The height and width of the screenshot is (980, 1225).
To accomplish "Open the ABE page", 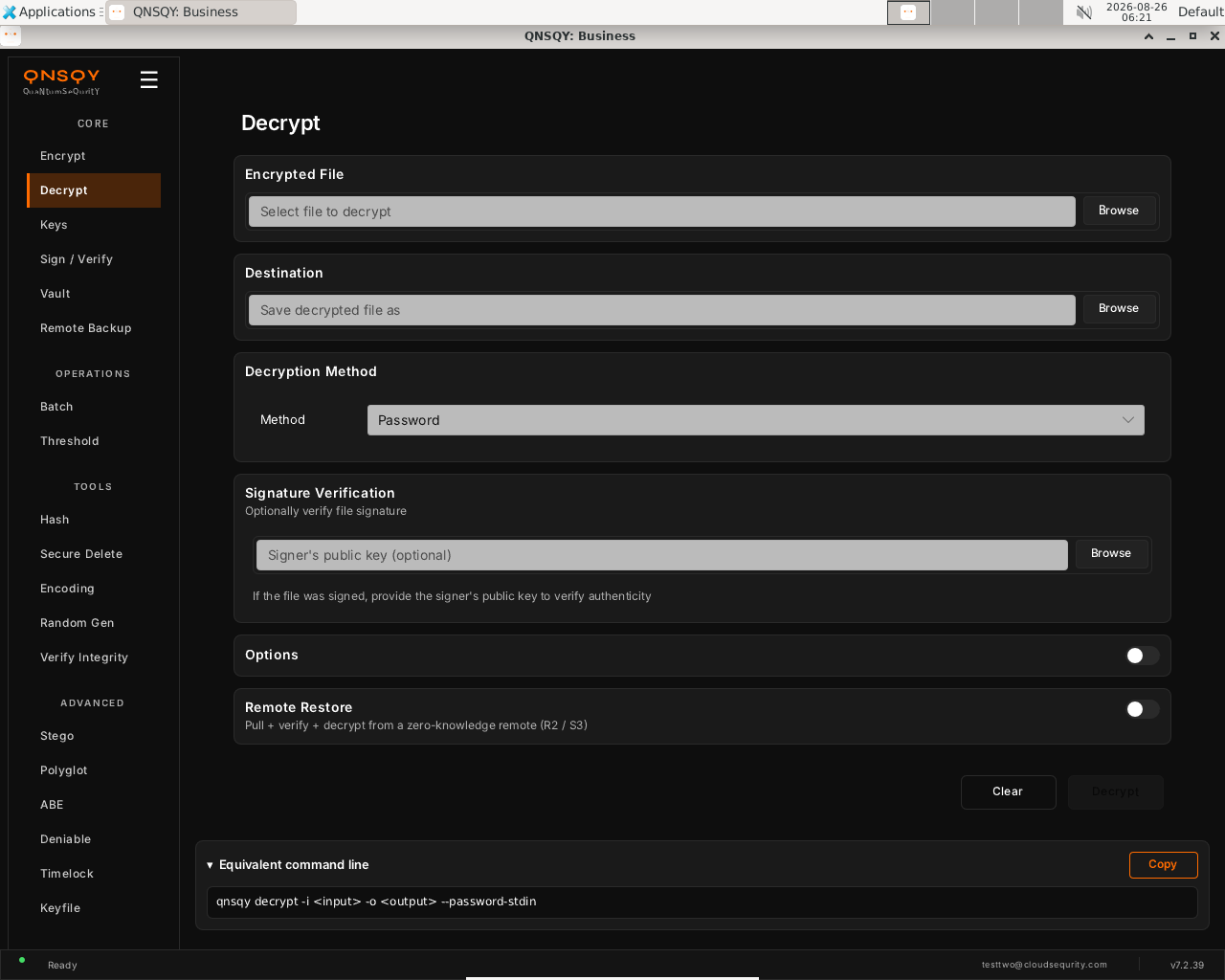I will pyautogui.click(x=94, y=805).
